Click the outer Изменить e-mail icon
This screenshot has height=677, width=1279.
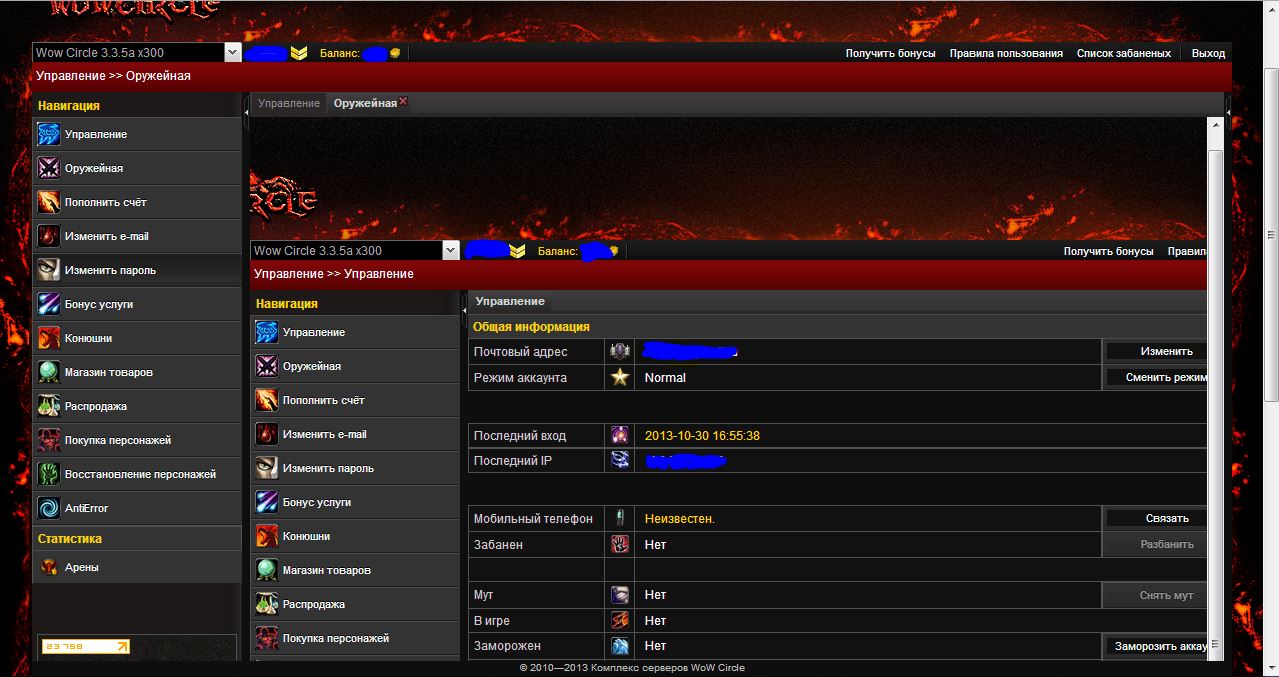[48, 236]
